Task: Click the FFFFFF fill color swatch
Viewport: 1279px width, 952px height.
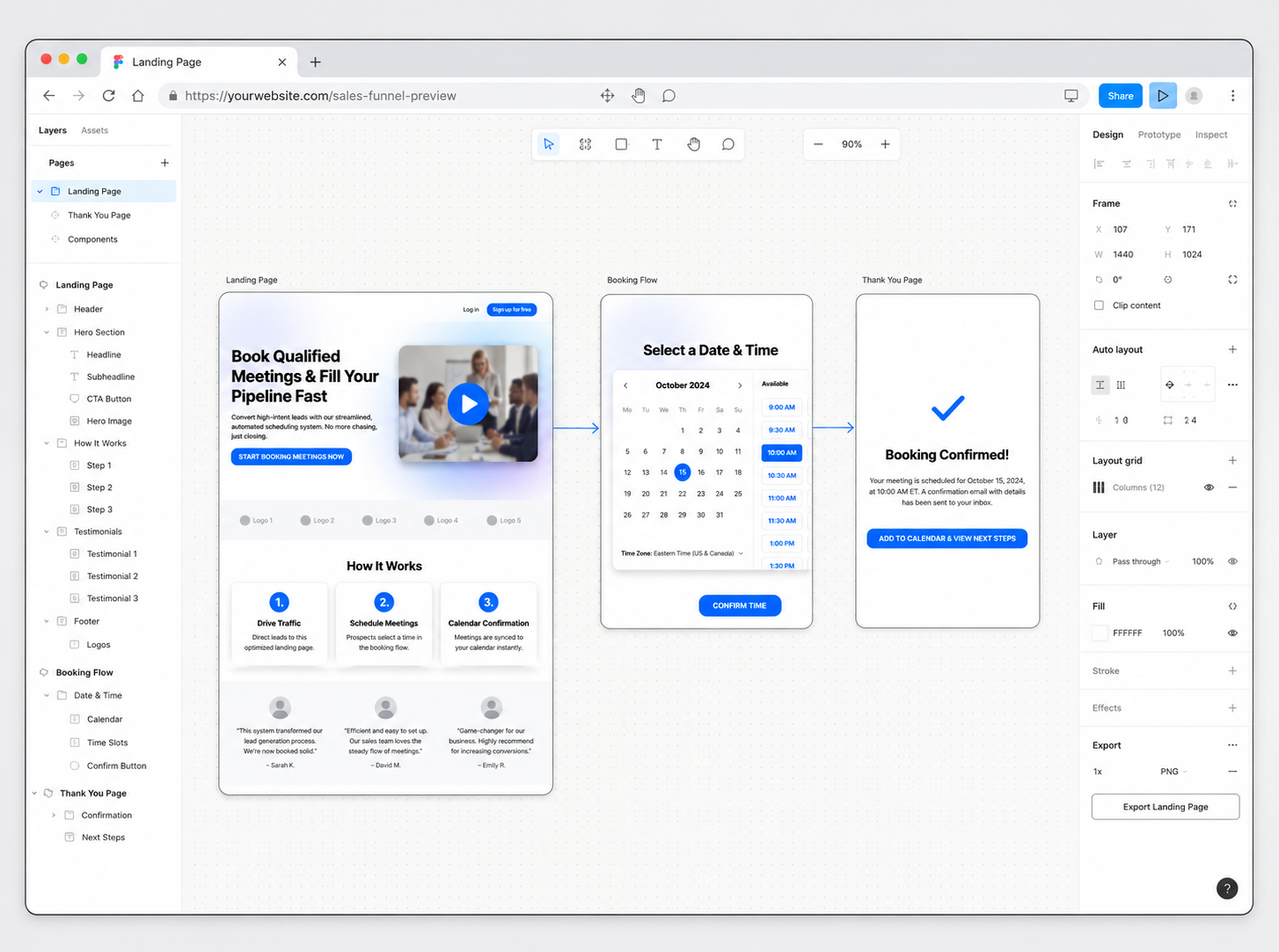Action: (x=1100, y=633)
